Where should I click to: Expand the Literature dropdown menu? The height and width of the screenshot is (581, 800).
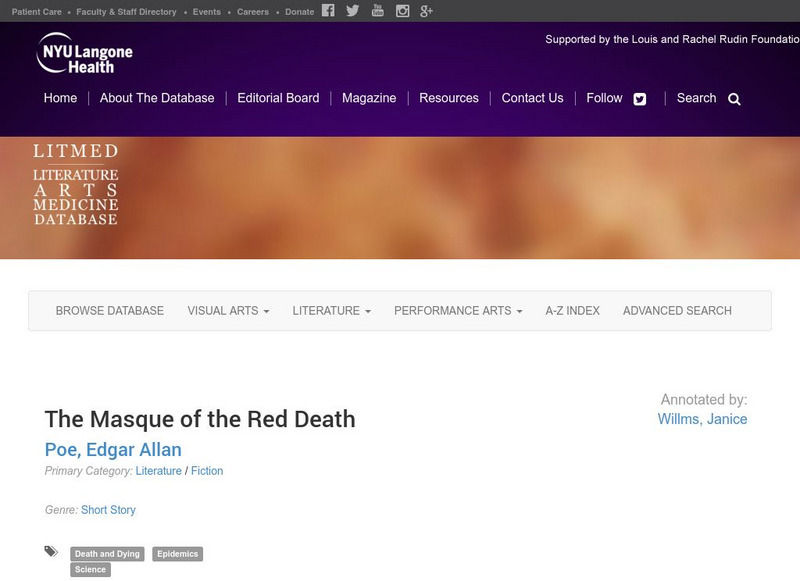coord(331,311)
